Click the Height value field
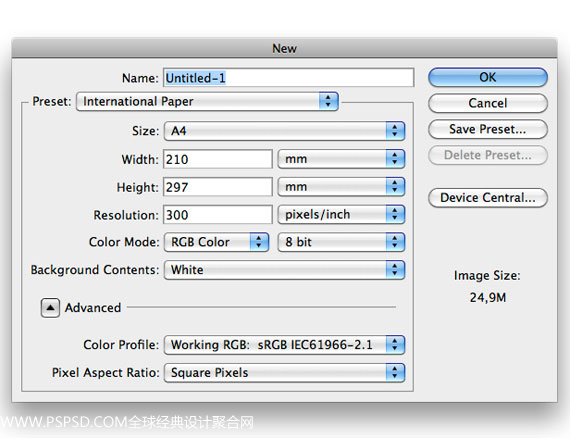 (x=217, y=187)
